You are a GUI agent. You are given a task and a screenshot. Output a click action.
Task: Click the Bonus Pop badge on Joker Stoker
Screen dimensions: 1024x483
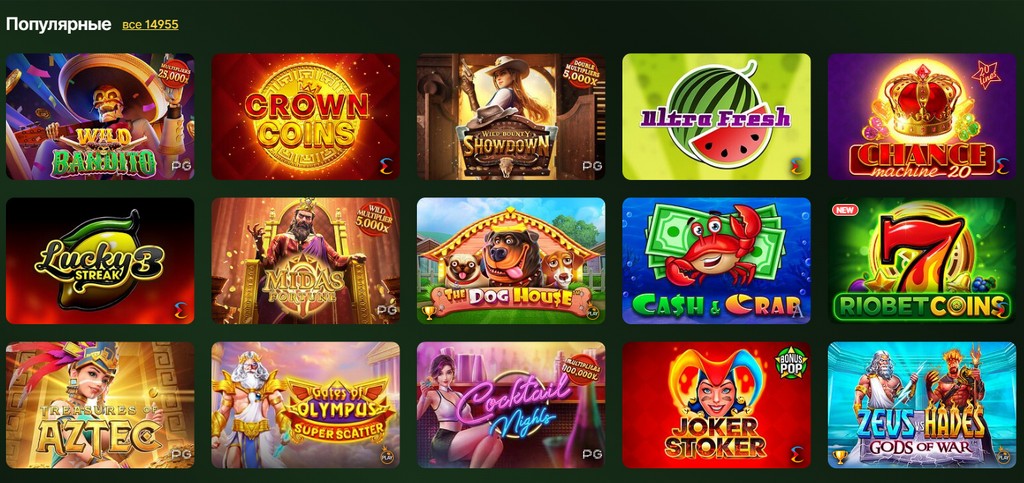791,363
